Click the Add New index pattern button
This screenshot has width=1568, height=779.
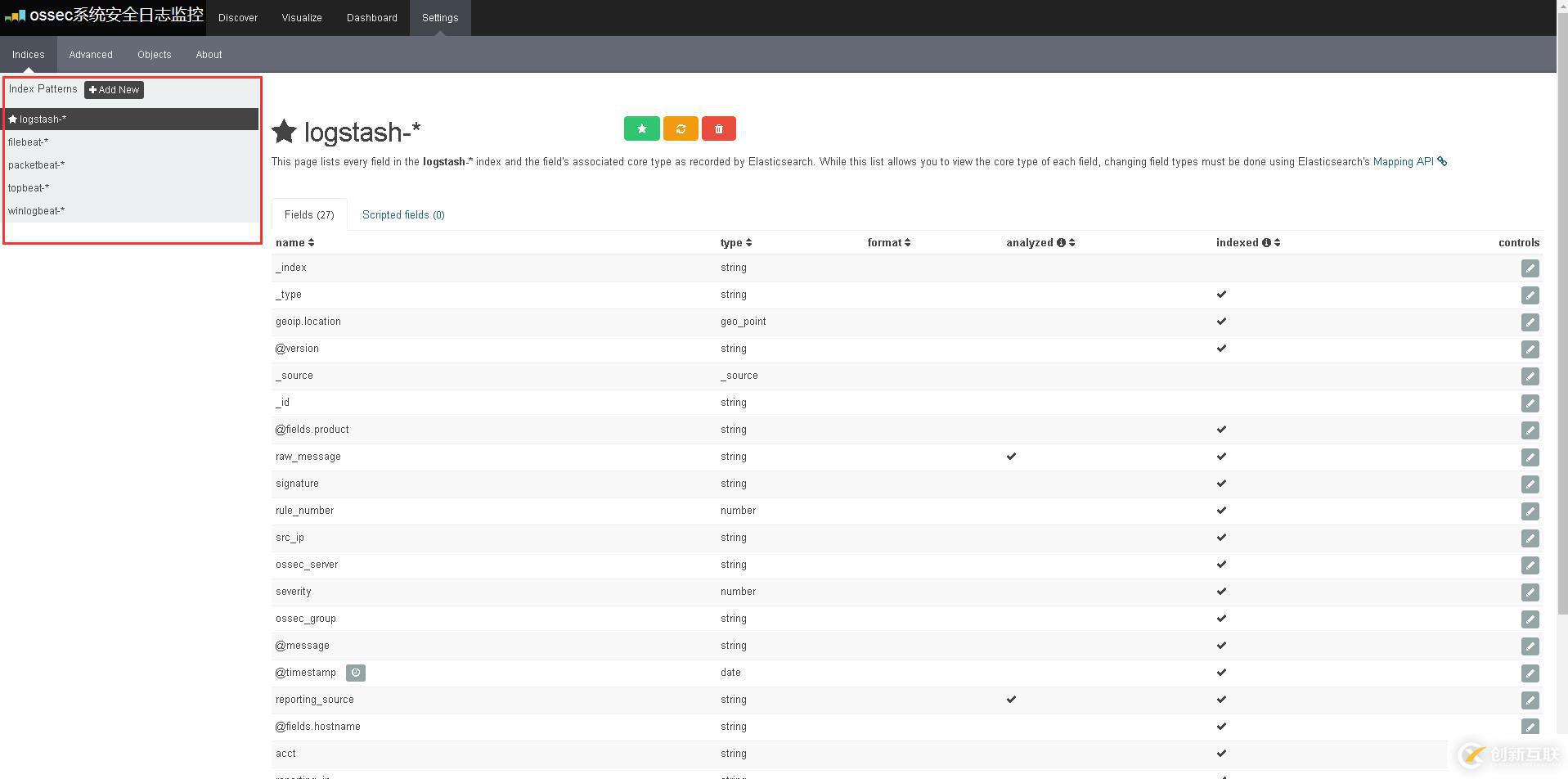point(114,90)
